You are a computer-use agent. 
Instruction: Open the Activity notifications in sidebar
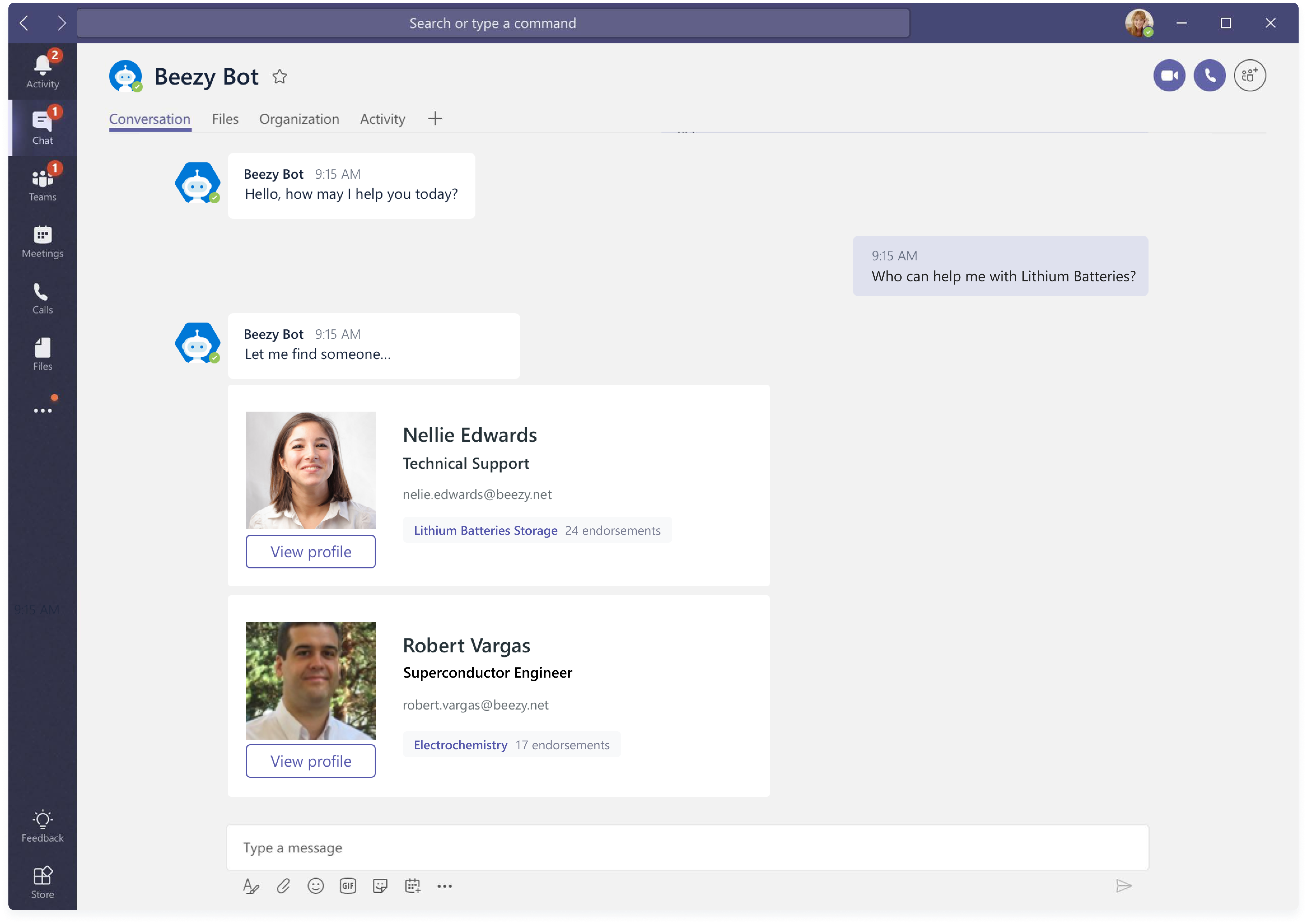(x=43, y=71)
